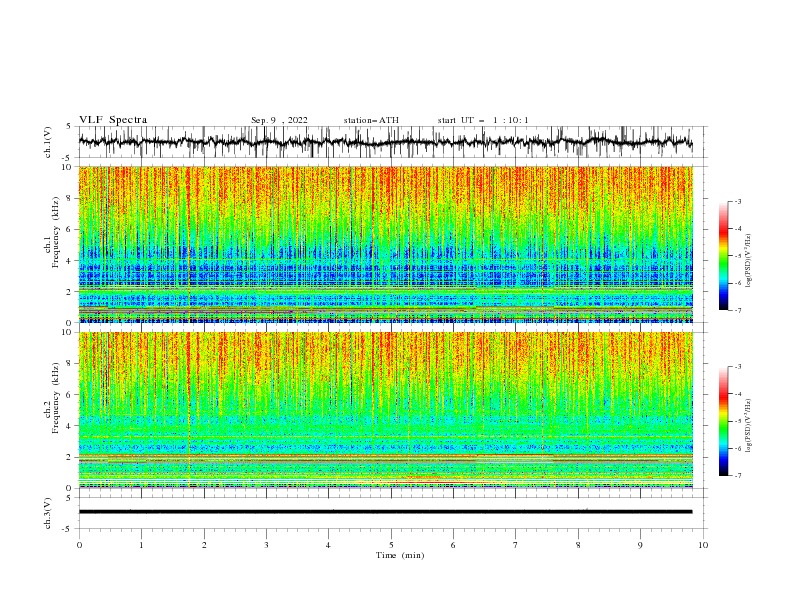Click the "-7" tick on ch.2 colorbar

[738, 475]
